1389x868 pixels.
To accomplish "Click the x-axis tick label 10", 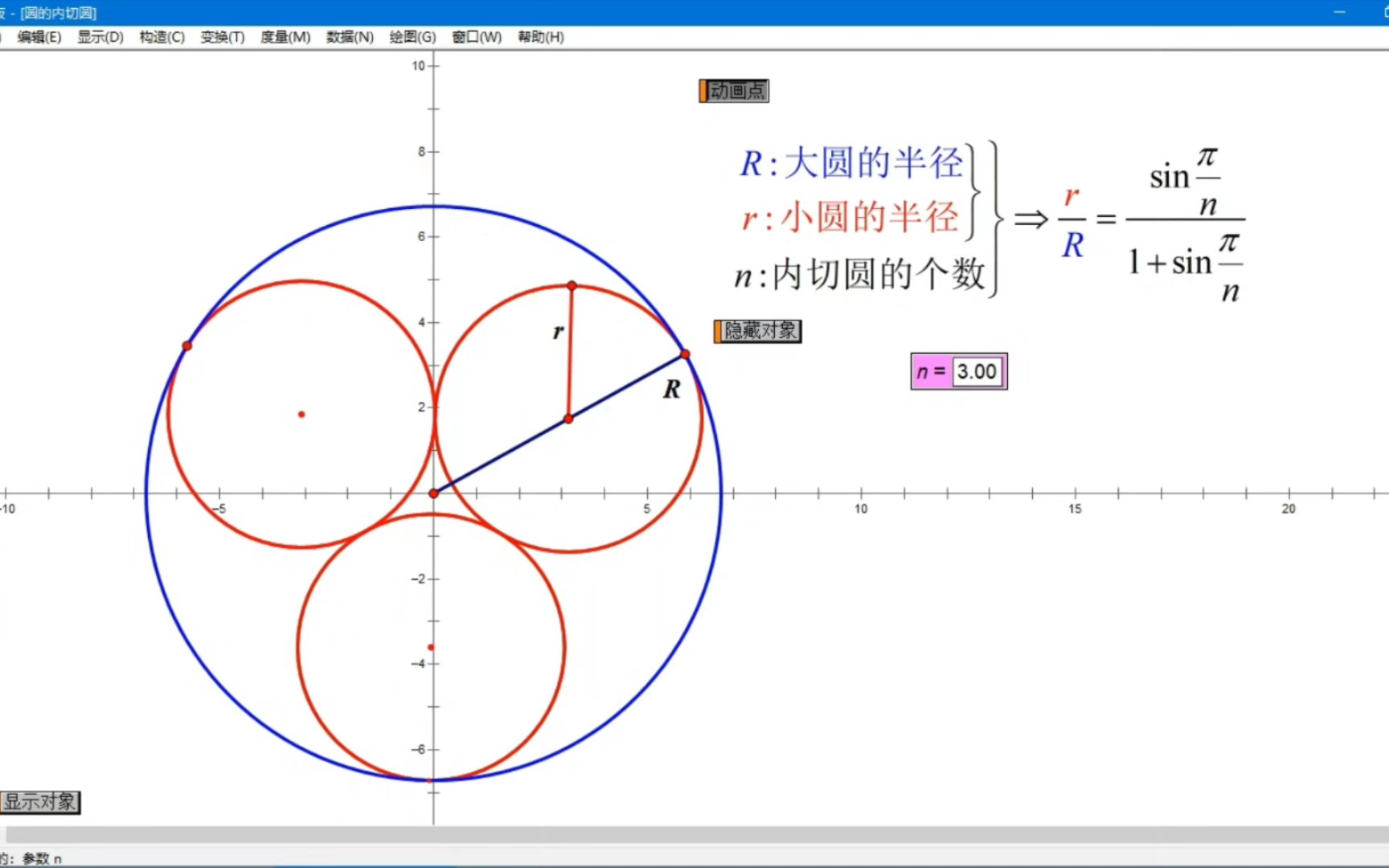I will click(x=861, y=509).
